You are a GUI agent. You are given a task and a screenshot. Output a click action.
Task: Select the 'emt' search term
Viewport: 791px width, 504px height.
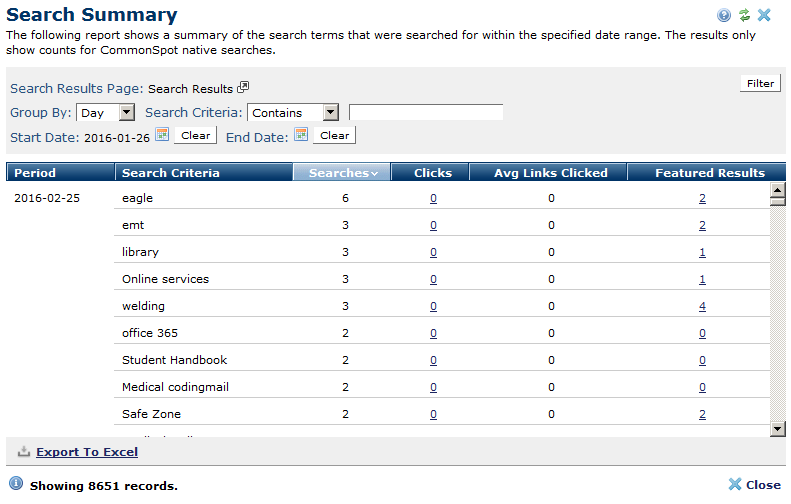[133, 225]
